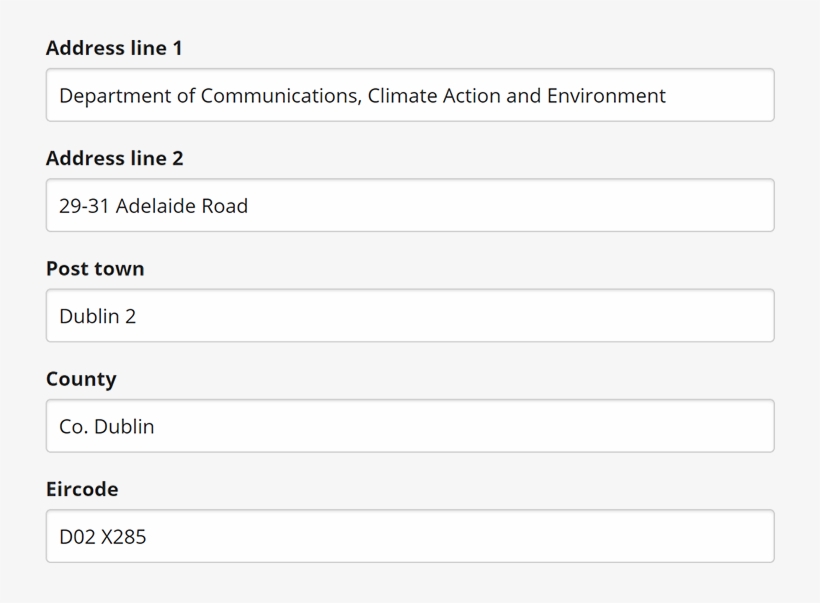Click the "Address line 2" label
The width and height of the screenshot is (820, 603).
114,158
